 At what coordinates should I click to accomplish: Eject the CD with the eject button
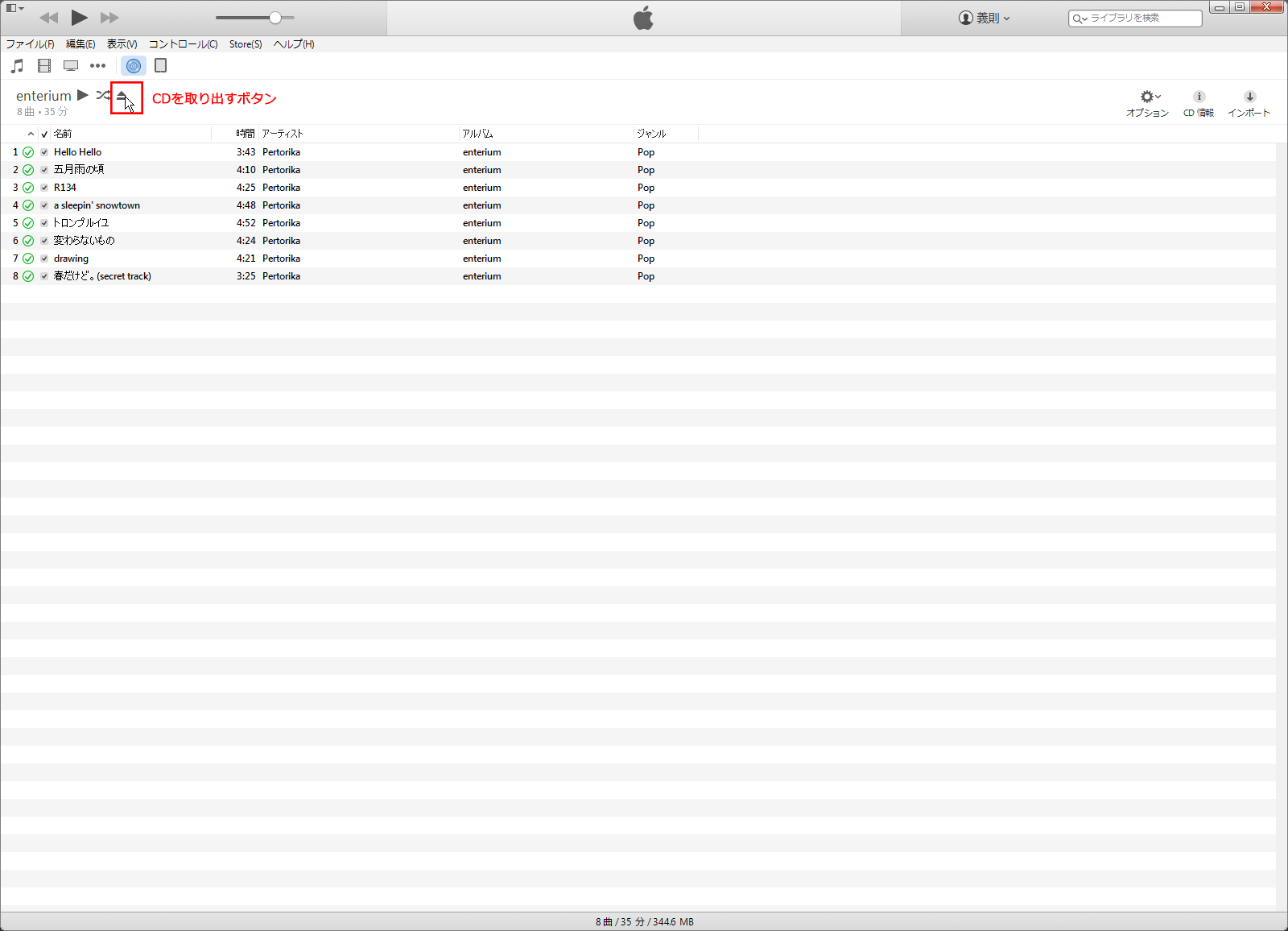click(x=122, y=97)
